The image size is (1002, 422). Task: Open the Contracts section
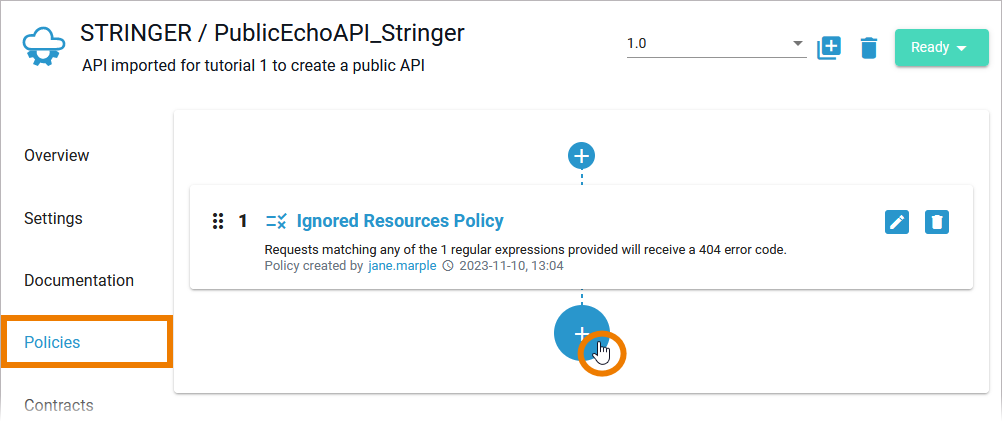tap(58, 405)
